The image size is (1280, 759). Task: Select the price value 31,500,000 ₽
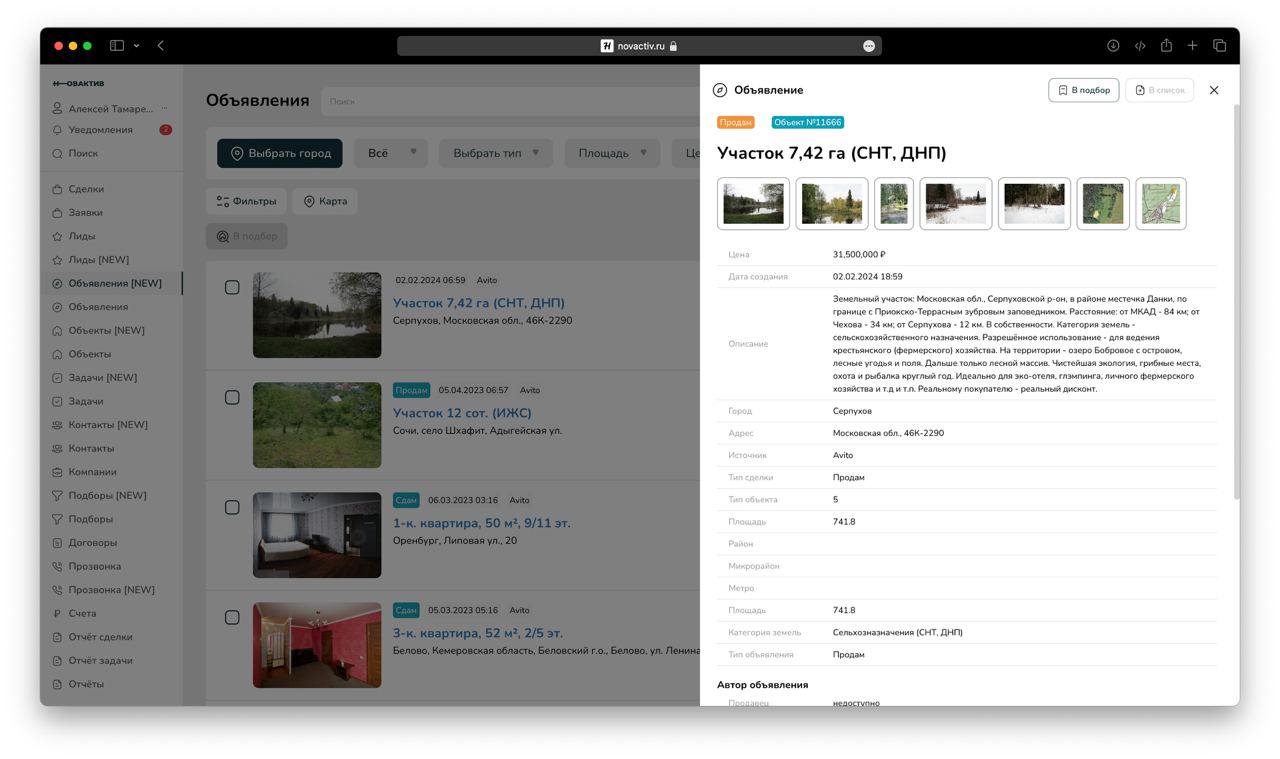click(x=859, y=255)
